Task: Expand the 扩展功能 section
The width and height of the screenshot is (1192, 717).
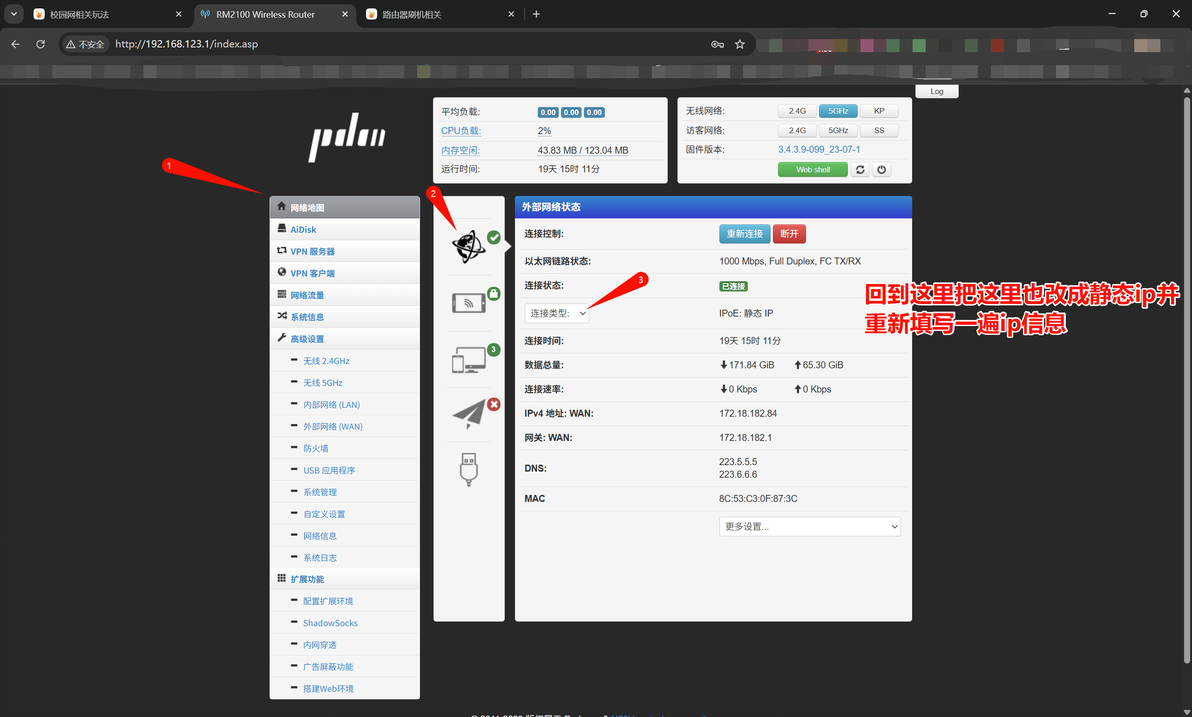Action: pos(344,579)
